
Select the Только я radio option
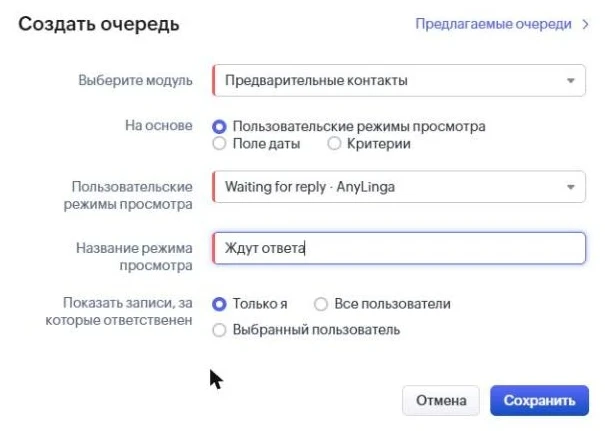pos(219,304)
